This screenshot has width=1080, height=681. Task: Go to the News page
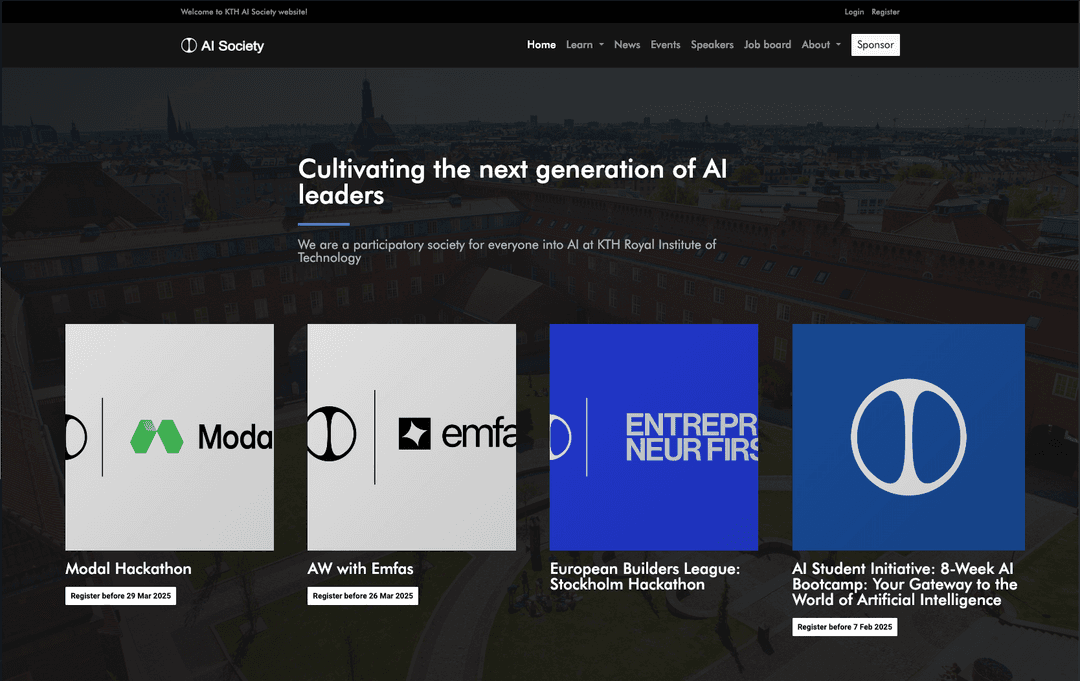tap(627, 45)
